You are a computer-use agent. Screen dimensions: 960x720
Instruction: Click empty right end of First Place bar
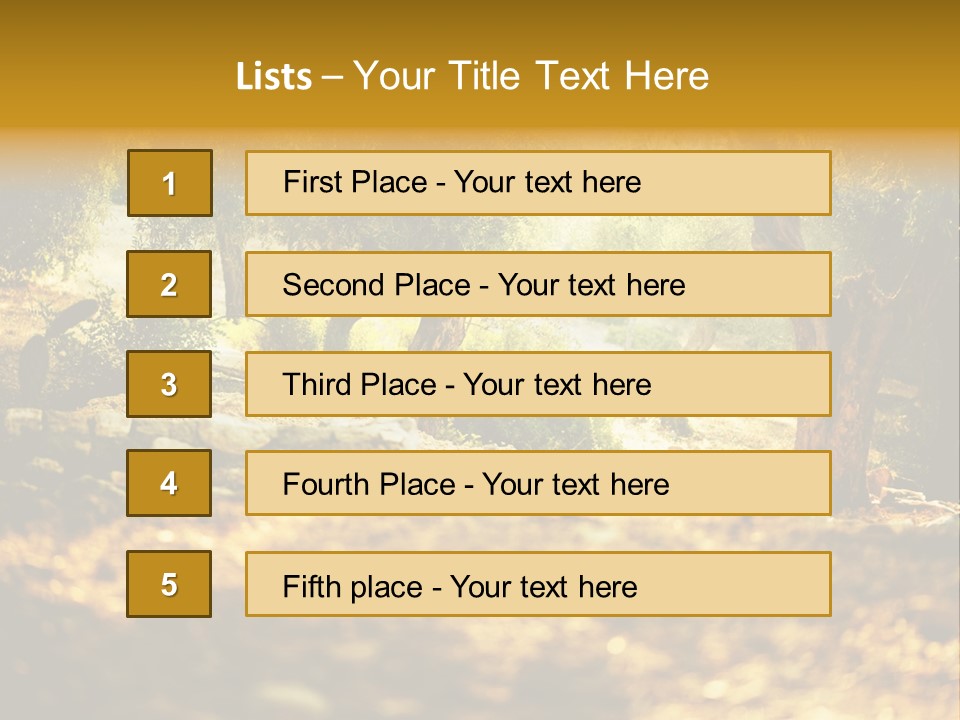tap(760, 183)
